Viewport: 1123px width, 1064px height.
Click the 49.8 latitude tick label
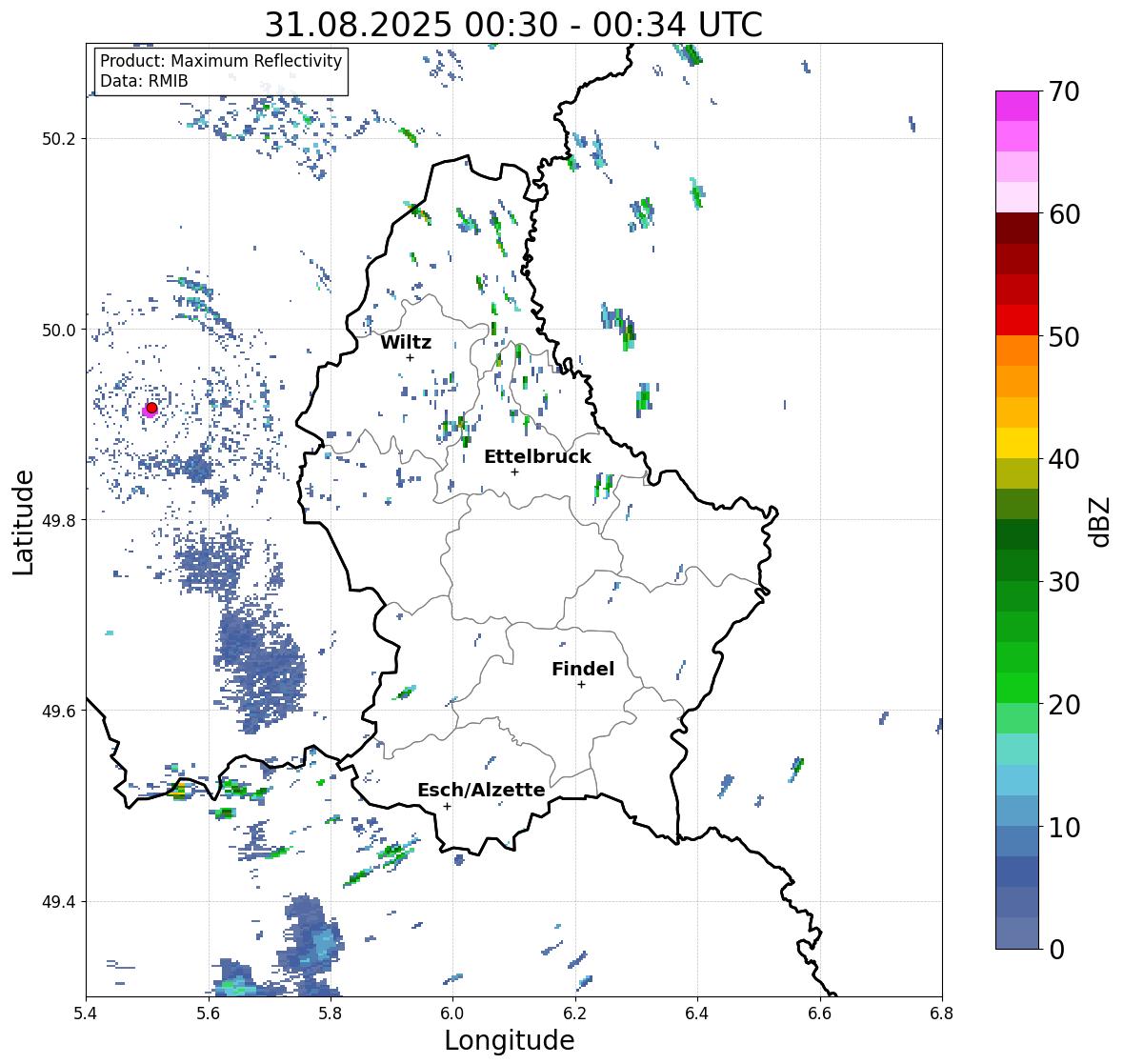[x=59, y=520]
